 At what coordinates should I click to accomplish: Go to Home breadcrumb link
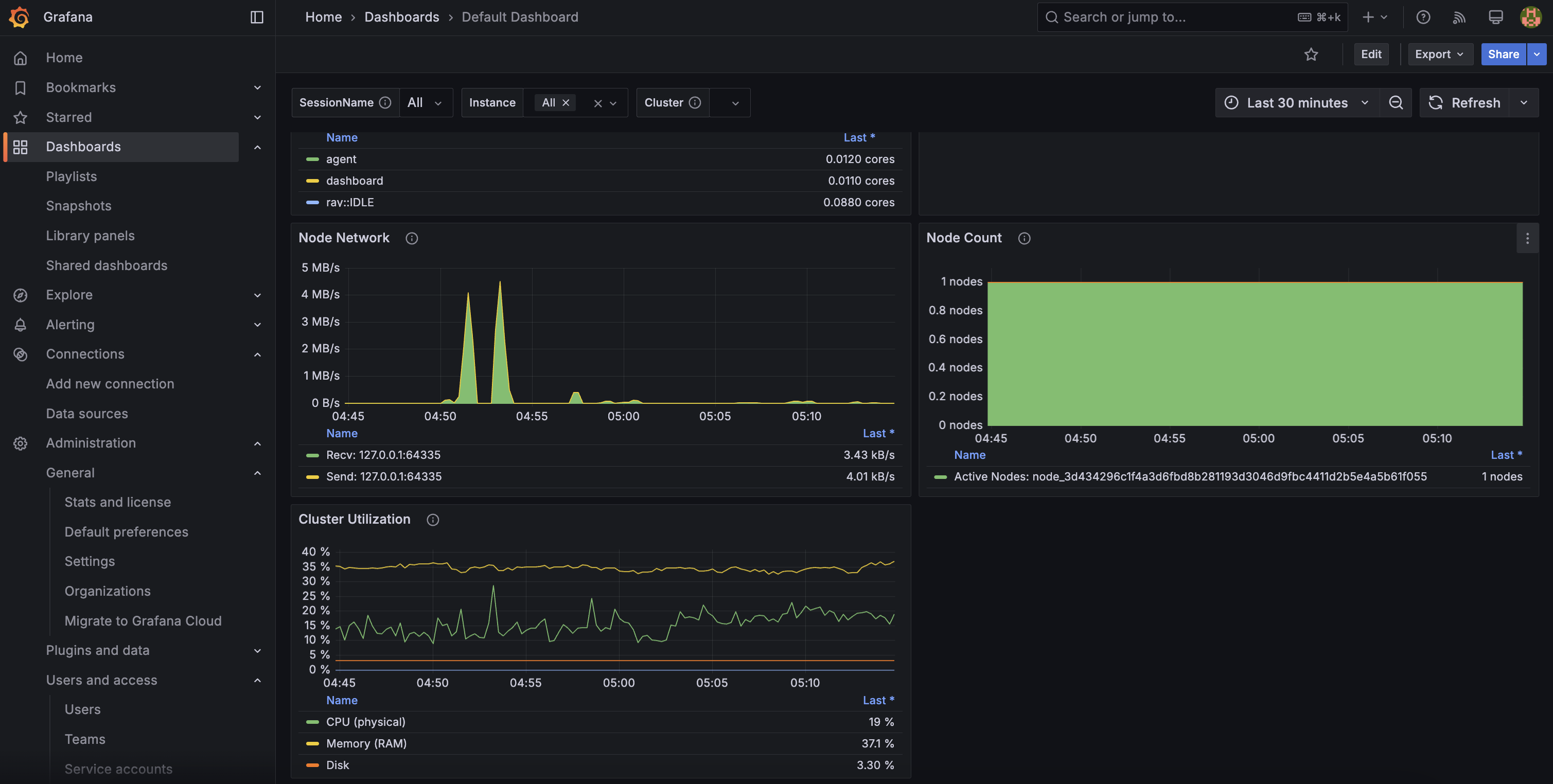pyautogui.click(x=323, y=17)
